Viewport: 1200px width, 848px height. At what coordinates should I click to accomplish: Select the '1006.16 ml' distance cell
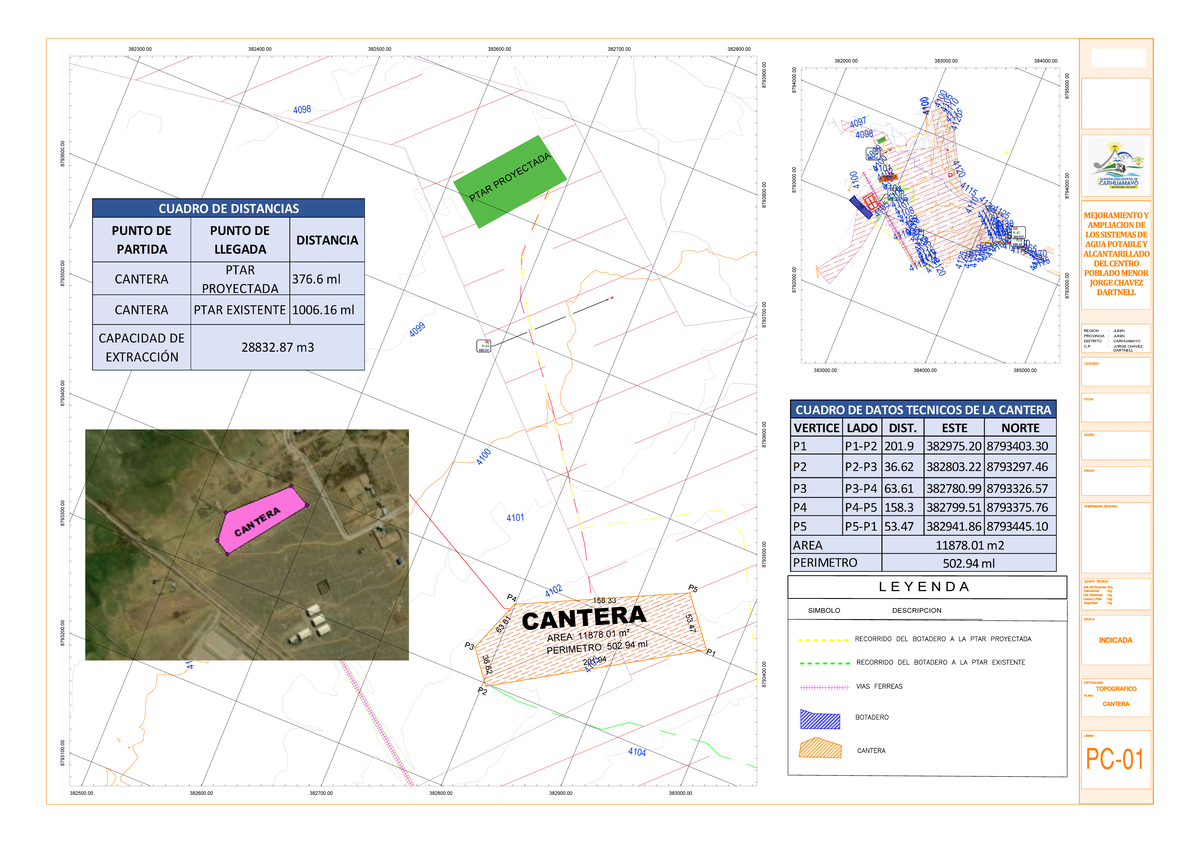pyautogui.click(x=327, y=310)
